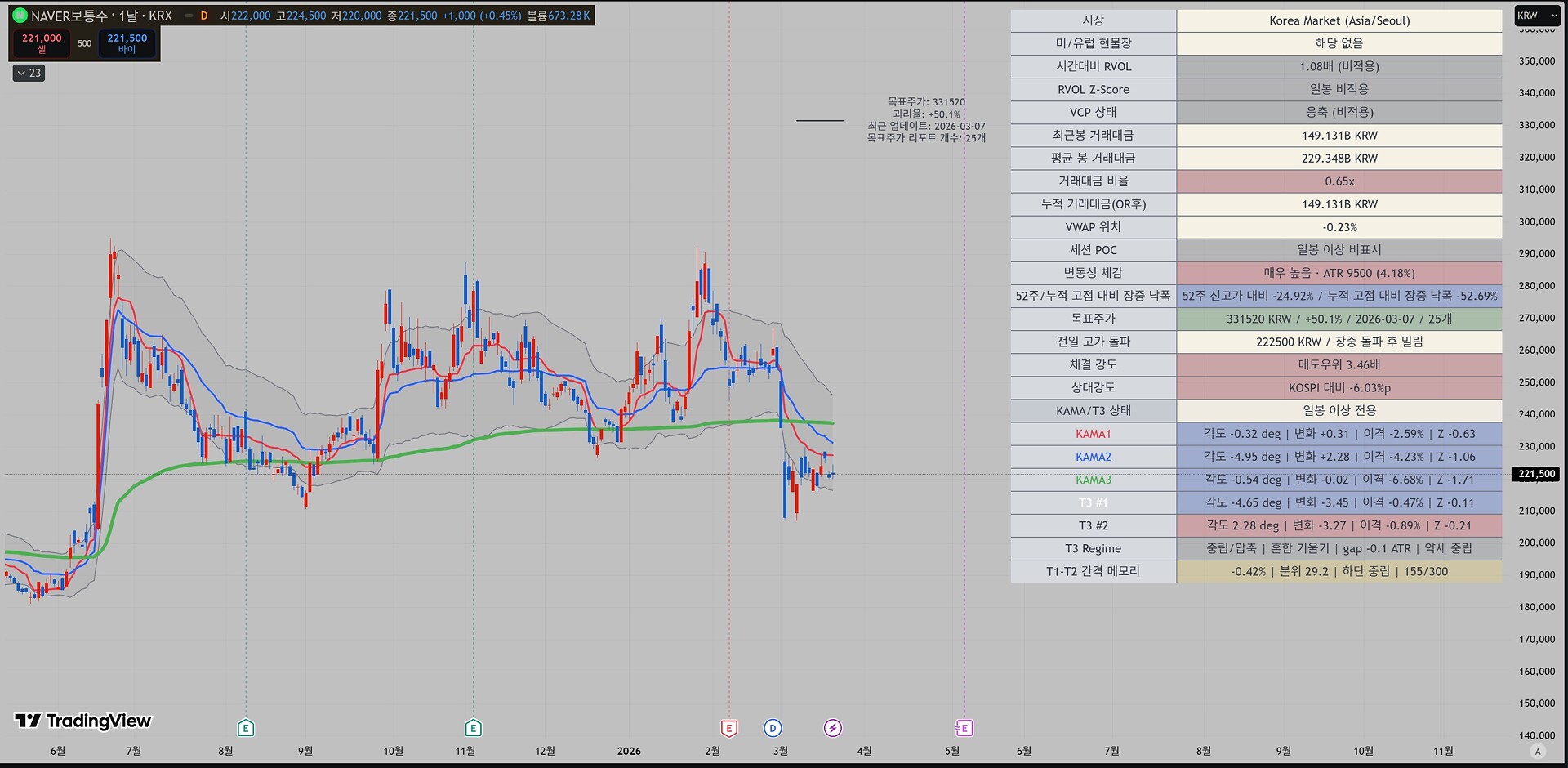Click the green NAVER symbol logo icon
The image size is (1568, 768).
pos(20,16)
